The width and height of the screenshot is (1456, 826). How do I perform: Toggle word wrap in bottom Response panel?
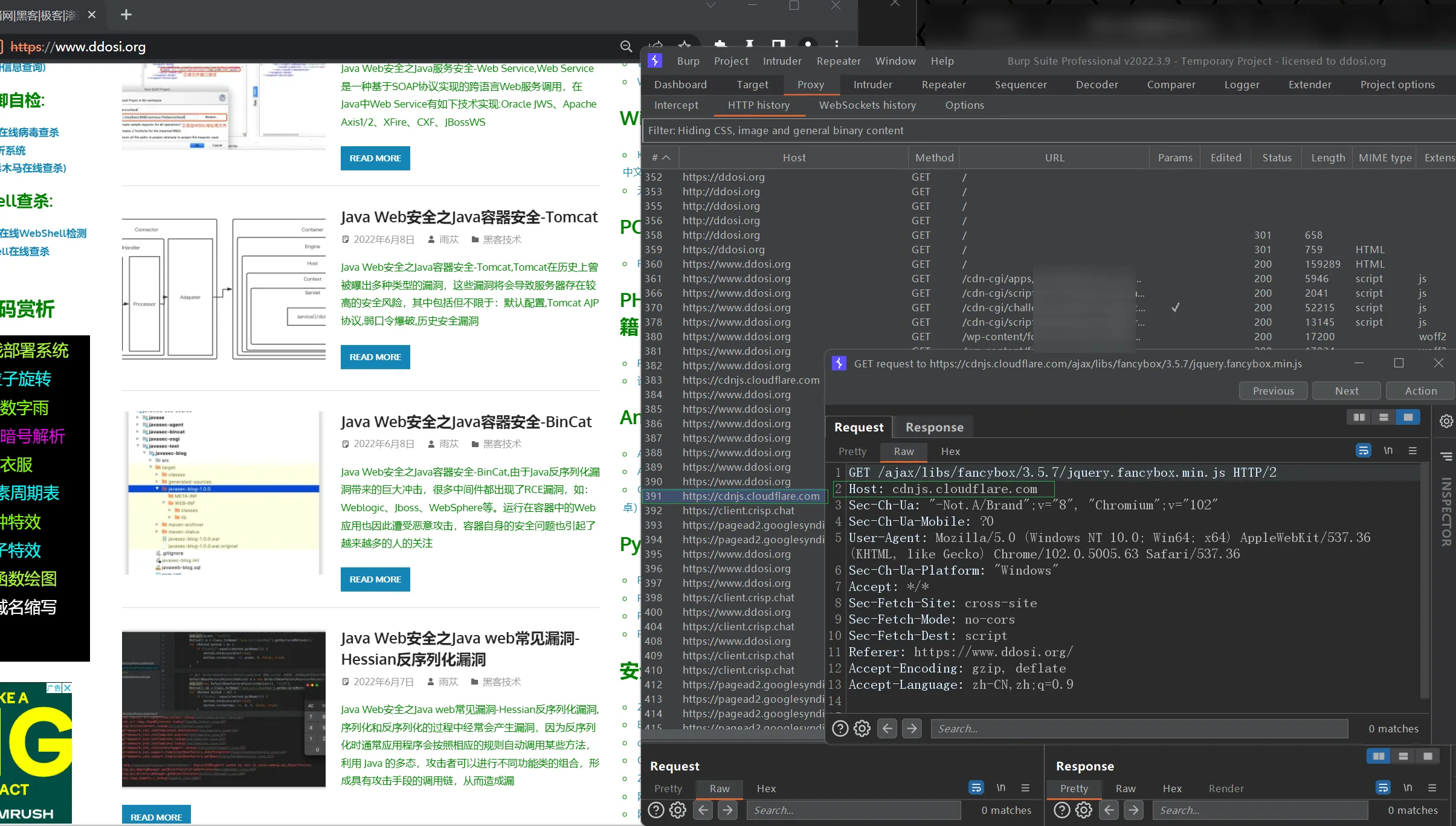click(x=1383, y=788)
